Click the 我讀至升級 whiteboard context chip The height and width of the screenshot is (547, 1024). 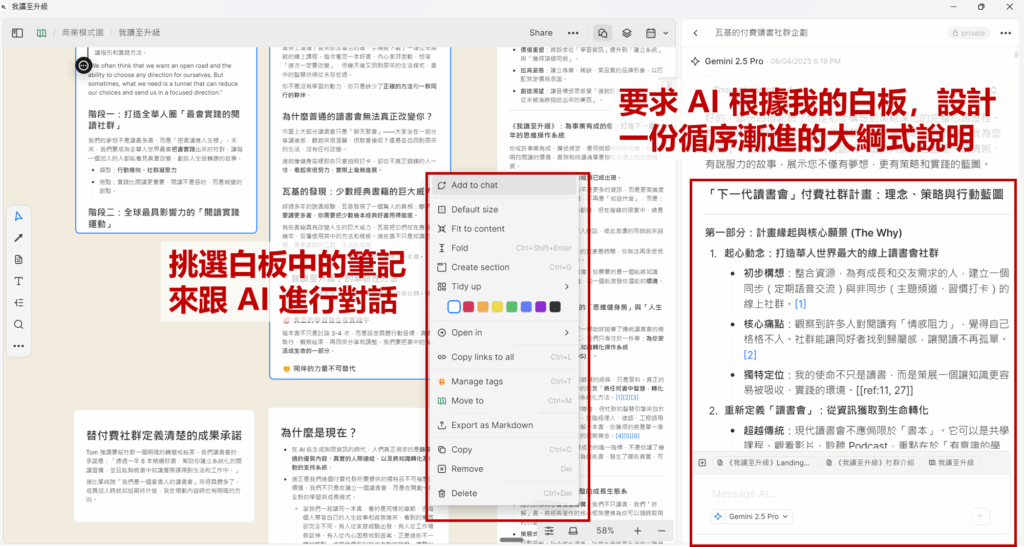pos(951,463)
